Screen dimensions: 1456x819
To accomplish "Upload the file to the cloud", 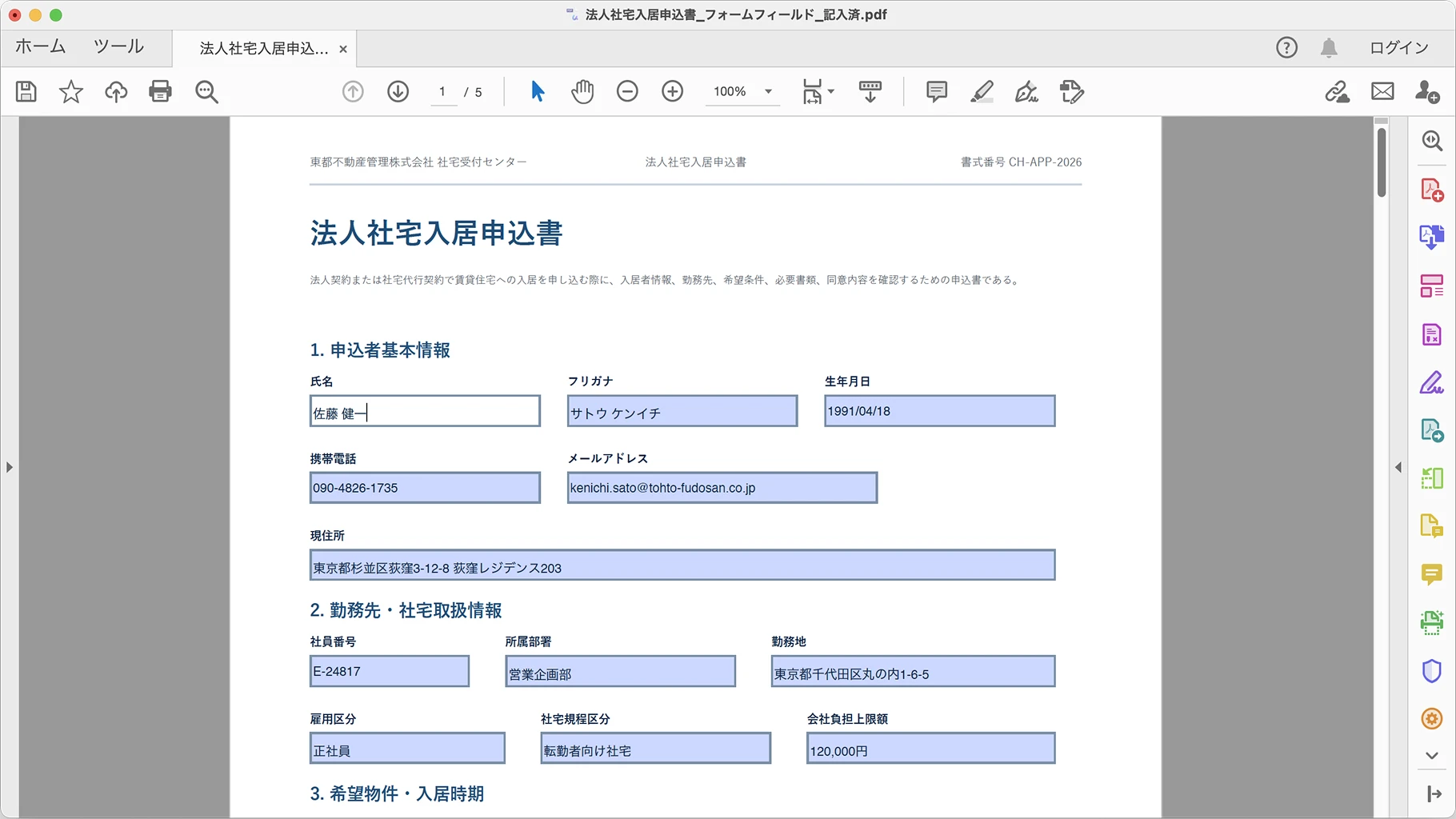I will [x=116, y=92].
